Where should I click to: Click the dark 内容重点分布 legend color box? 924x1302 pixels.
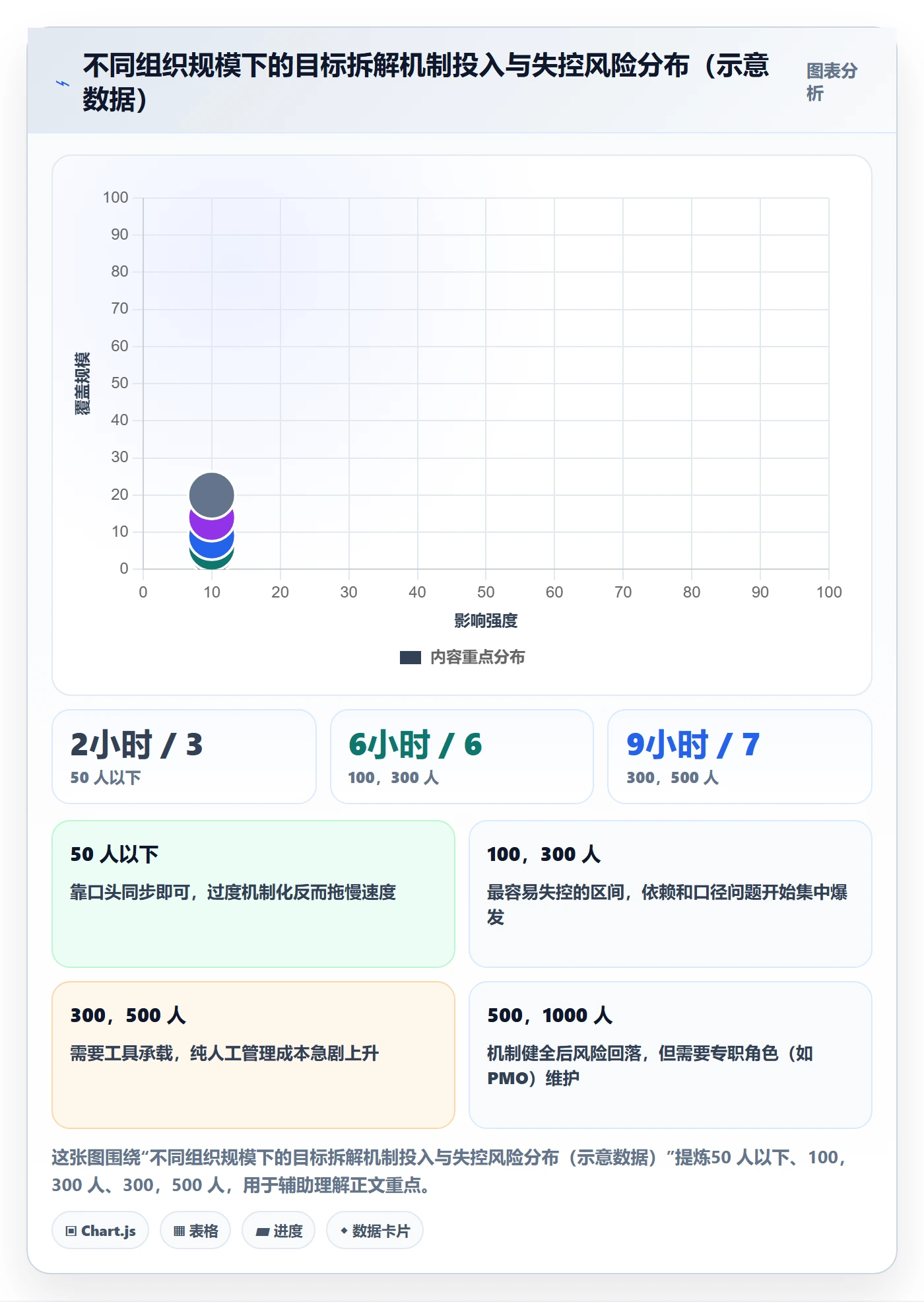[411, 658]
